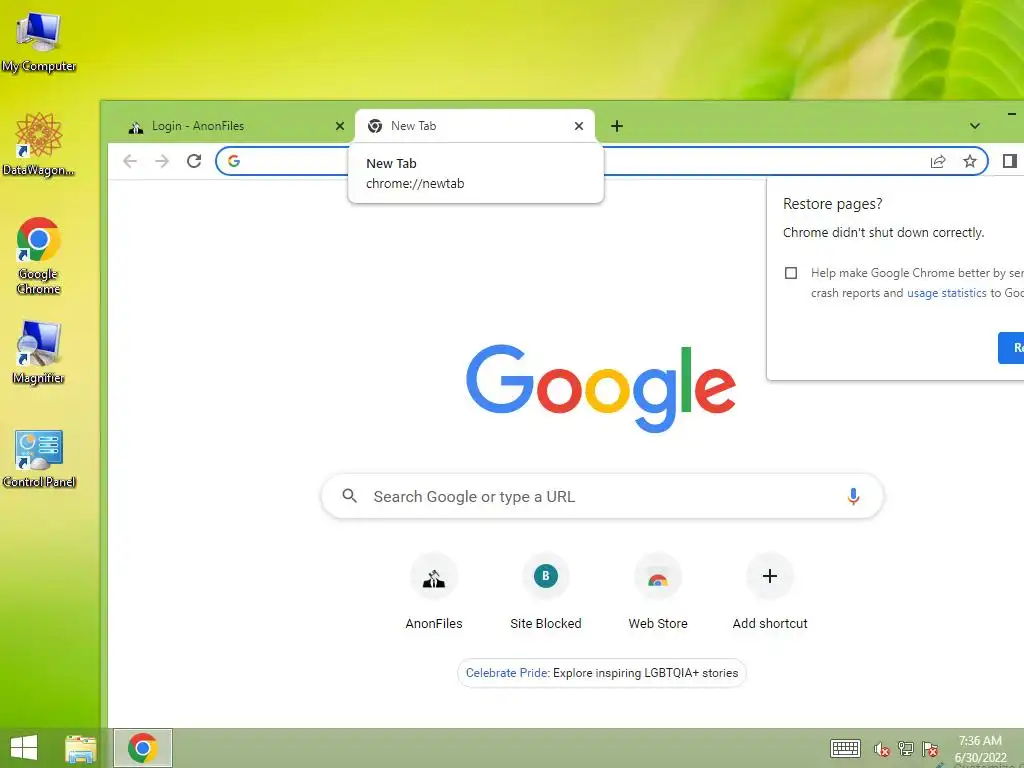Click the magnifying glass in search box
The image size is (1024, 768).
[349, 496]
